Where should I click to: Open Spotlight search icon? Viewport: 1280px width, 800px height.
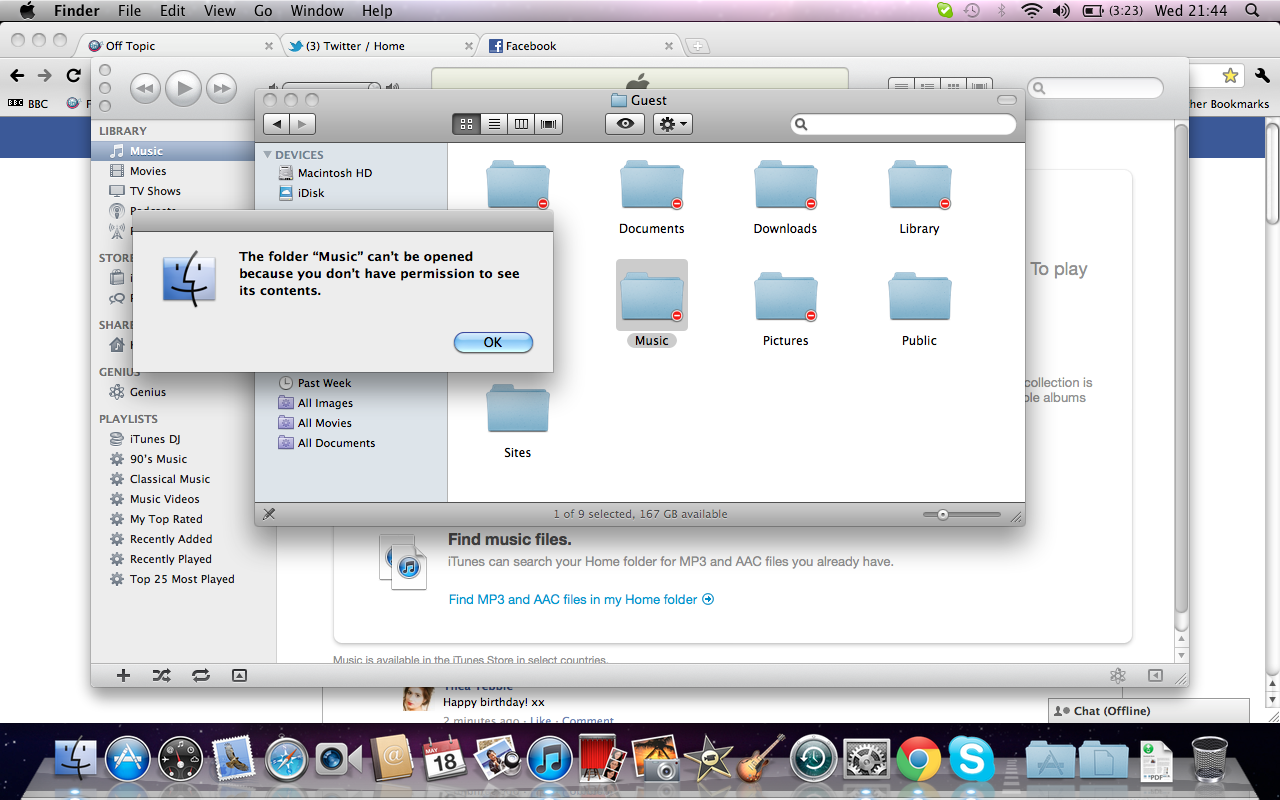click(x=1252, y=11)
